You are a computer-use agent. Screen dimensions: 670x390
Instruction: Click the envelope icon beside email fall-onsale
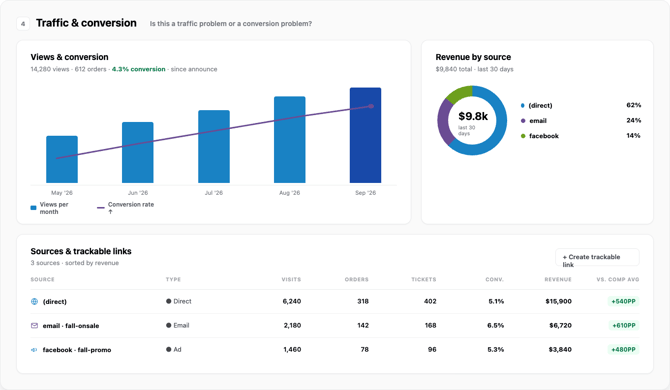(x=35, y=325)
